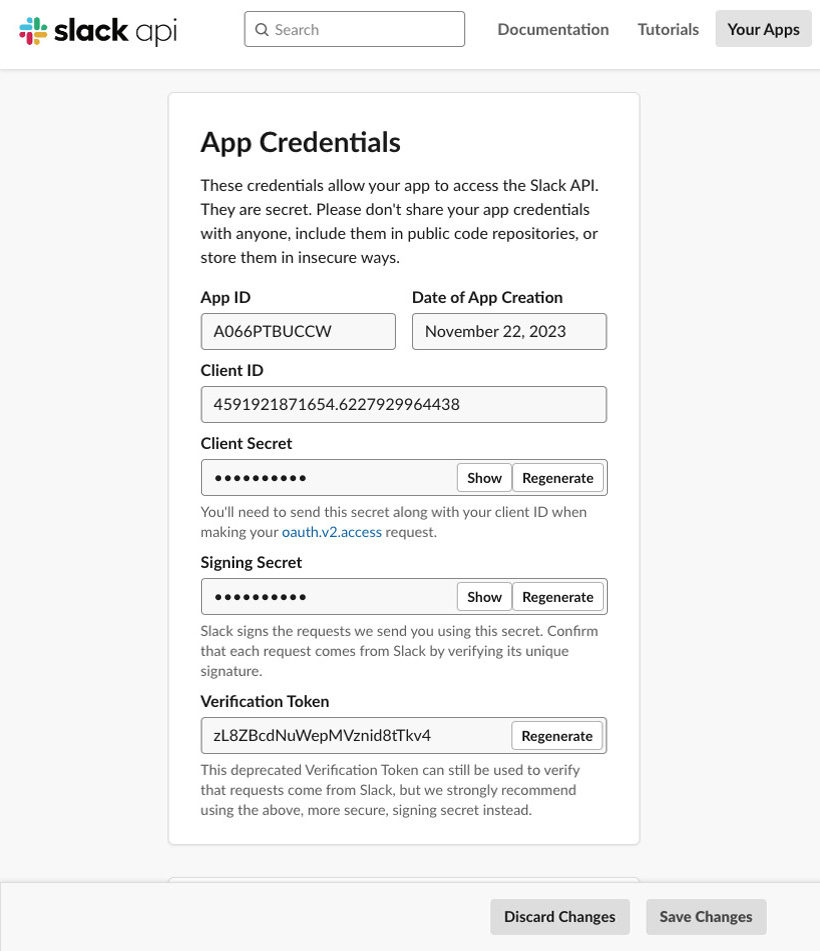This screenshot has height=951, width=820.
Task: Regenerate the Client Secret
Action: [x=557, y=478]
